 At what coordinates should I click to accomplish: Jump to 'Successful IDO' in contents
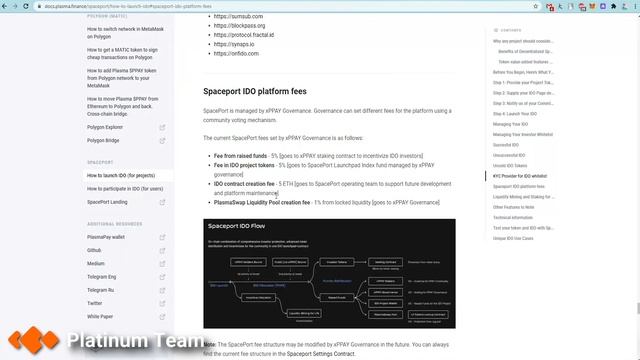(506, 145)
